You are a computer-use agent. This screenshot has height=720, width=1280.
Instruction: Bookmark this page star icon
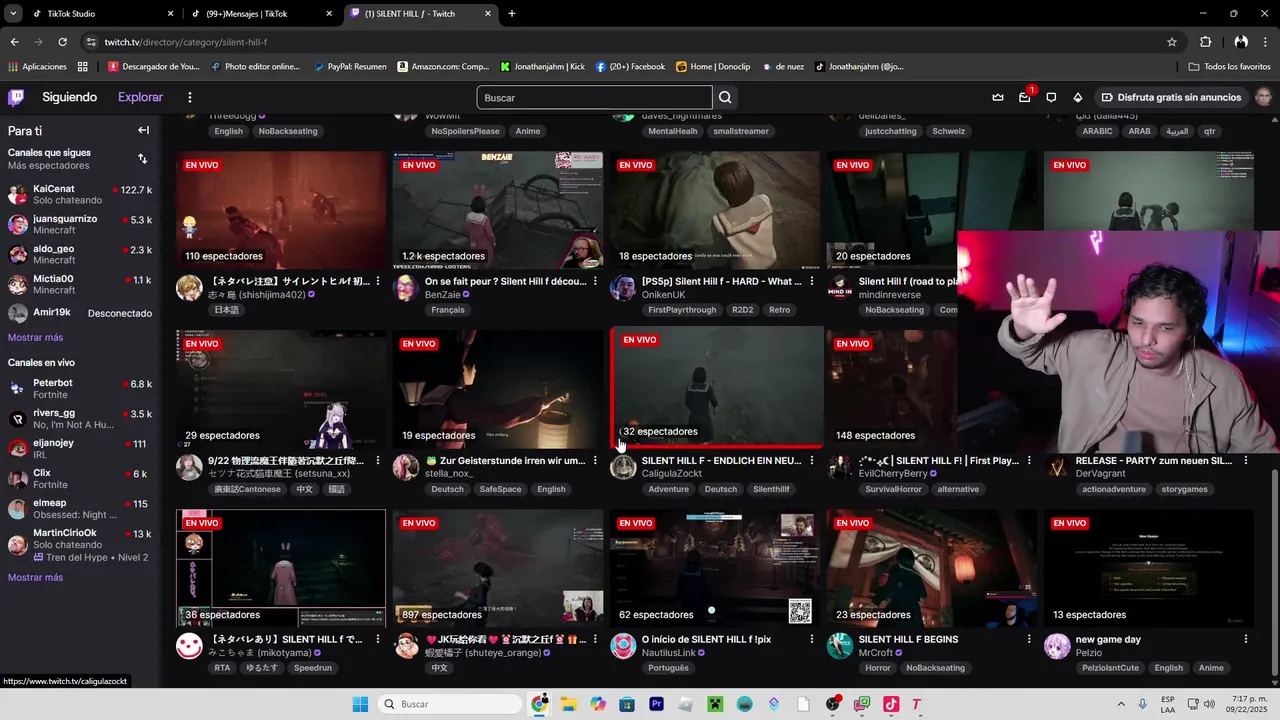1172,42
